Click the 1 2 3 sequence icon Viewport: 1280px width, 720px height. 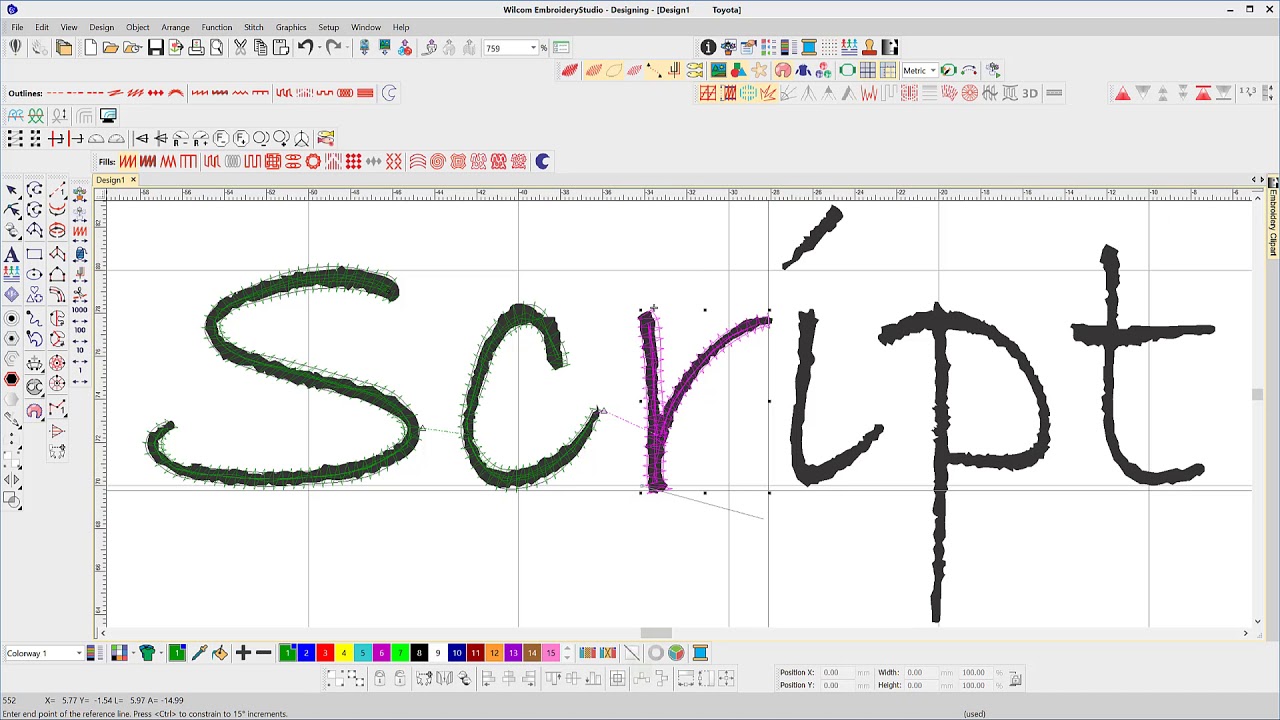[1247, 92]
